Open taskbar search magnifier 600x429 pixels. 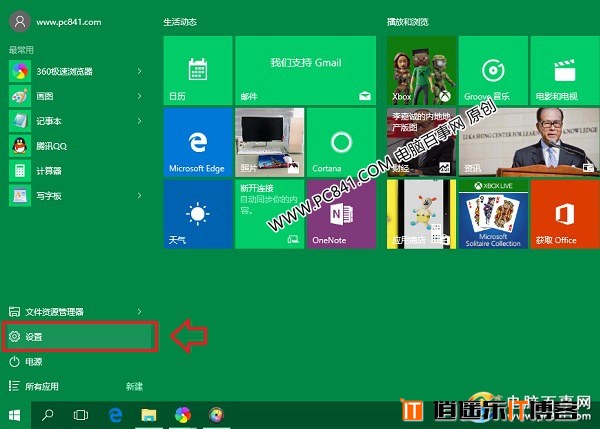tap(47, 415)
